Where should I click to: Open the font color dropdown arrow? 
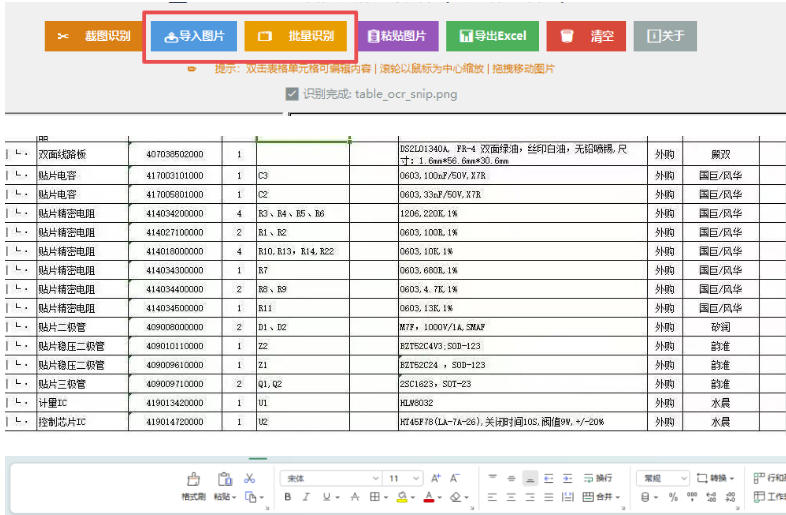pos(440,497)
